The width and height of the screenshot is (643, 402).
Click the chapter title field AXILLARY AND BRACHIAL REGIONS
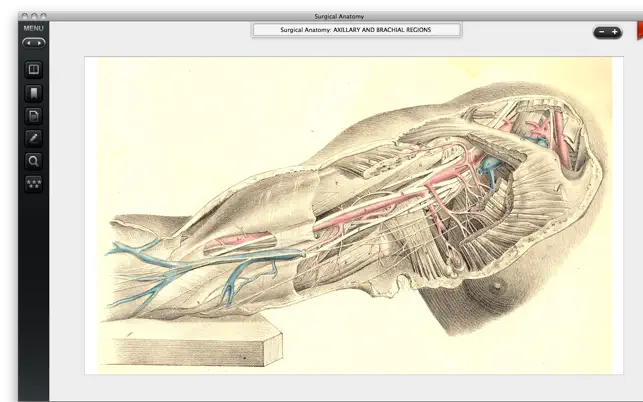click(x=356, y=30)
